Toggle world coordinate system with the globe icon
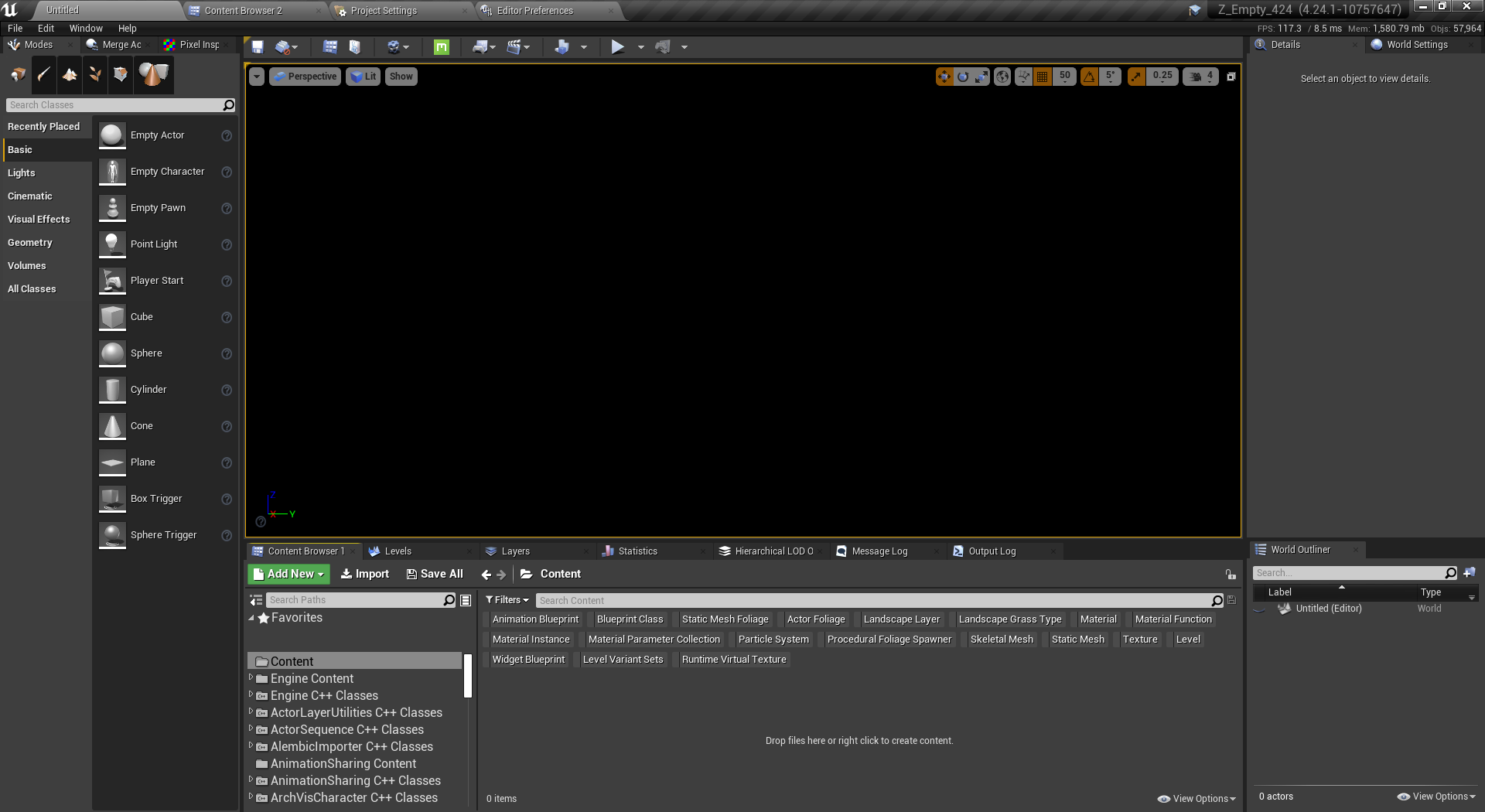The image size is (1485, 812). [1002, 77]
